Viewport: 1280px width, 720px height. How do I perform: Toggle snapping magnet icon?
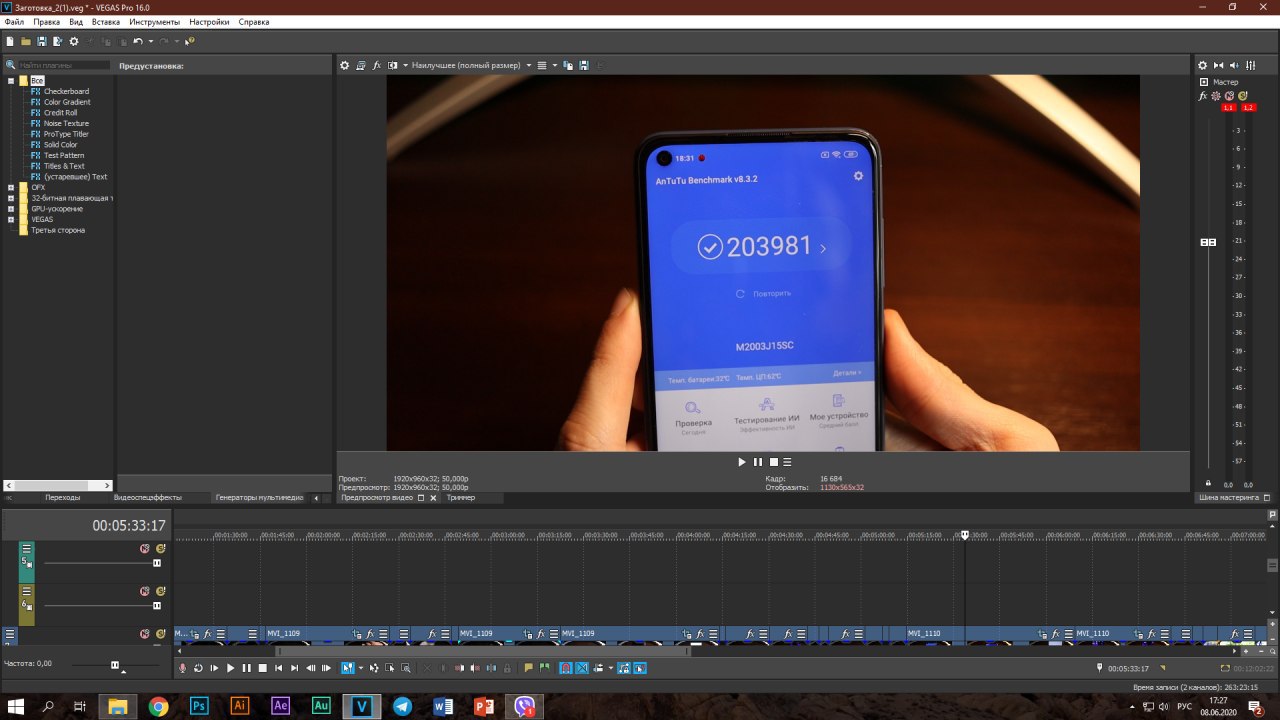565,668
